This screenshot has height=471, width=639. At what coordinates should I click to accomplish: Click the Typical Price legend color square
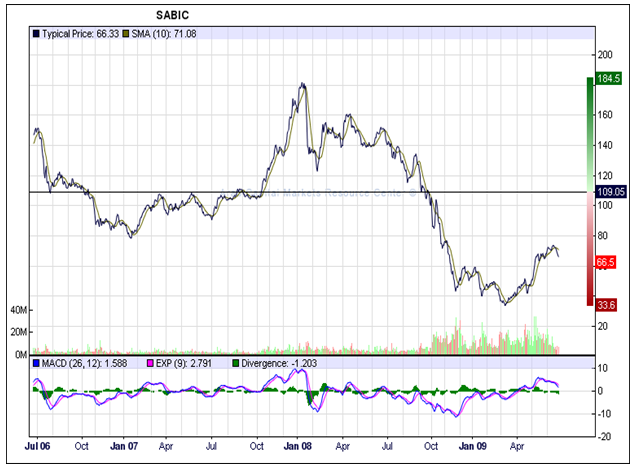[36, 33]
